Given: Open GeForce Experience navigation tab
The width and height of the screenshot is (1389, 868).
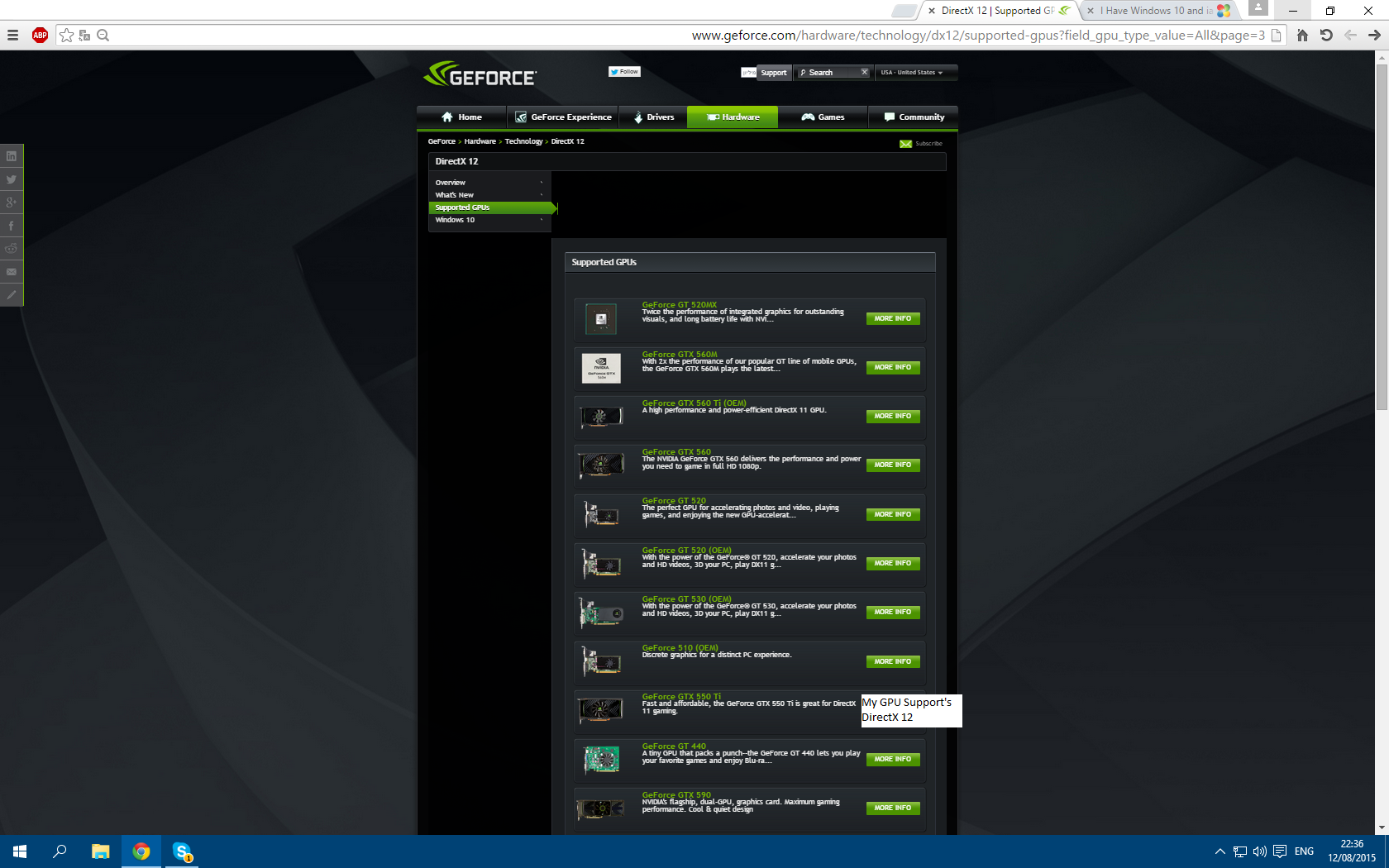Looking at the screenshot, I should pos(563,117).
